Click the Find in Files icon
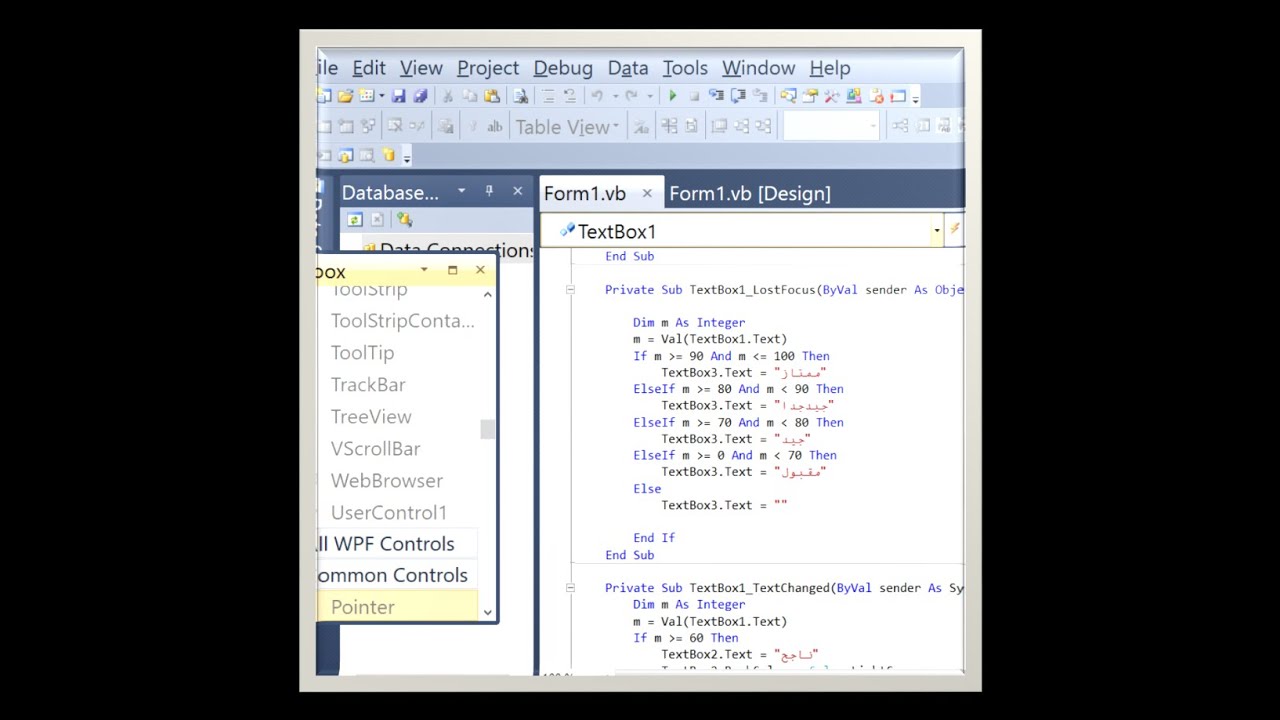The width and height of the screenshot is (1280, 720). click(520, 96)
